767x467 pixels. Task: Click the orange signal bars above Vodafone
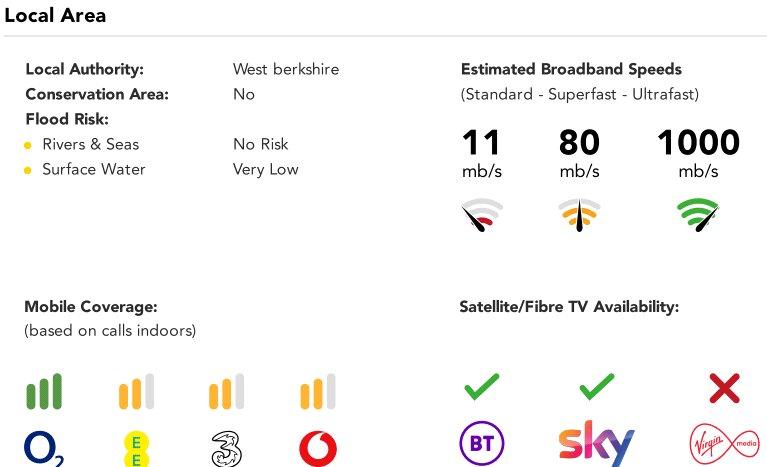click(318, 391)
